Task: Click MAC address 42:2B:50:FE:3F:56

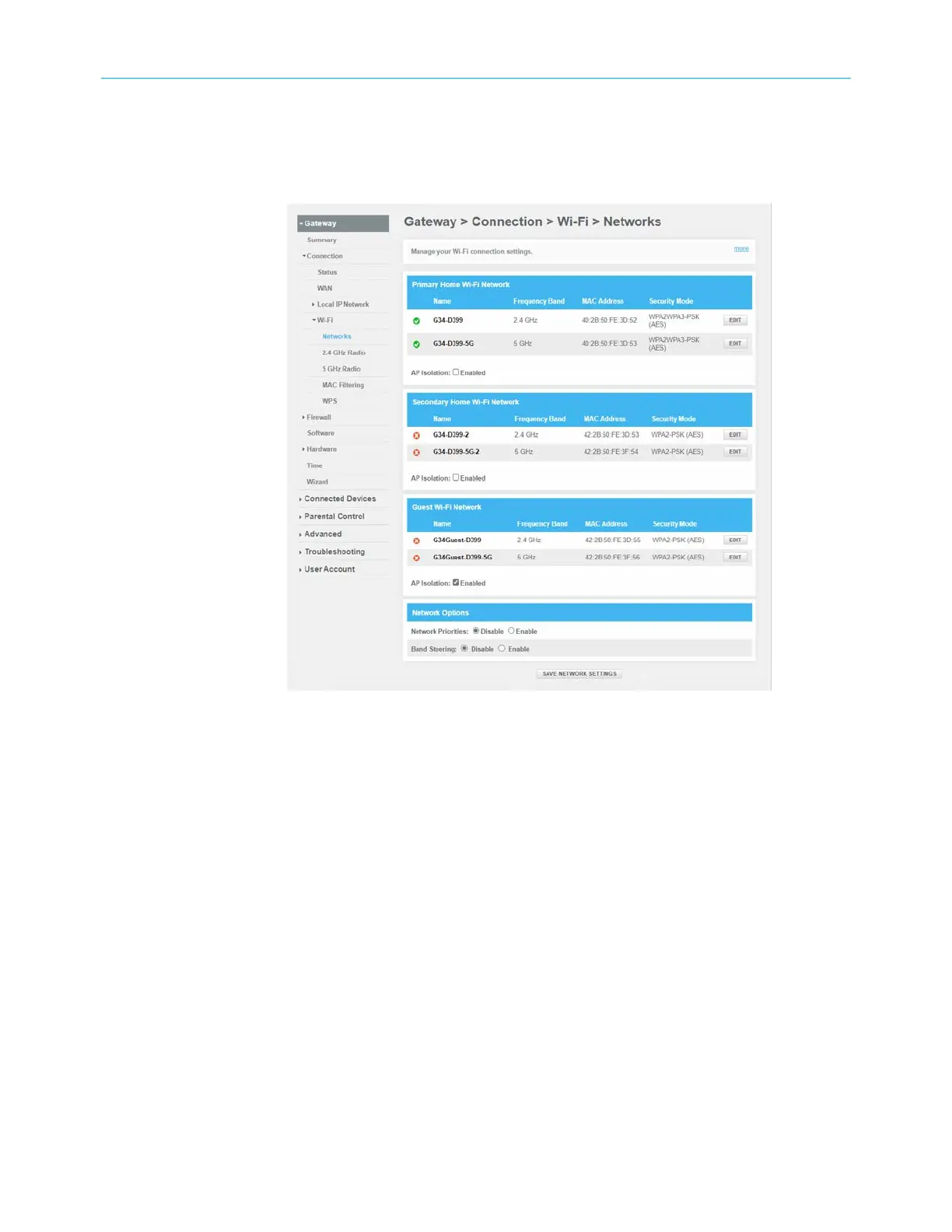Action: [x=612, y=558]
